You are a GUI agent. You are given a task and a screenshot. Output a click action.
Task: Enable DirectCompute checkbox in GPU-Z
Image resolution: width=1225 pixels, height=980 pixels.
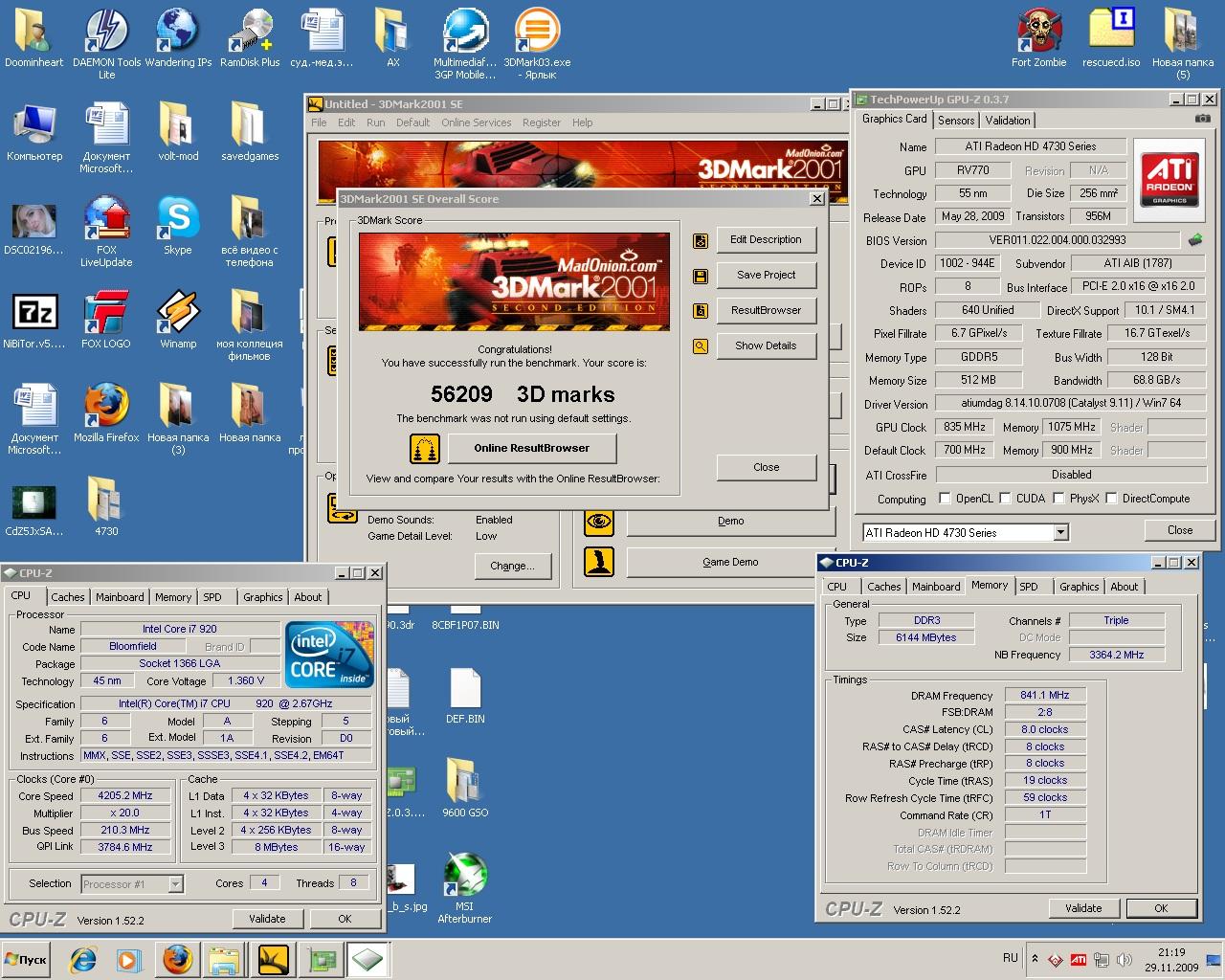[x=1111, y=498]
